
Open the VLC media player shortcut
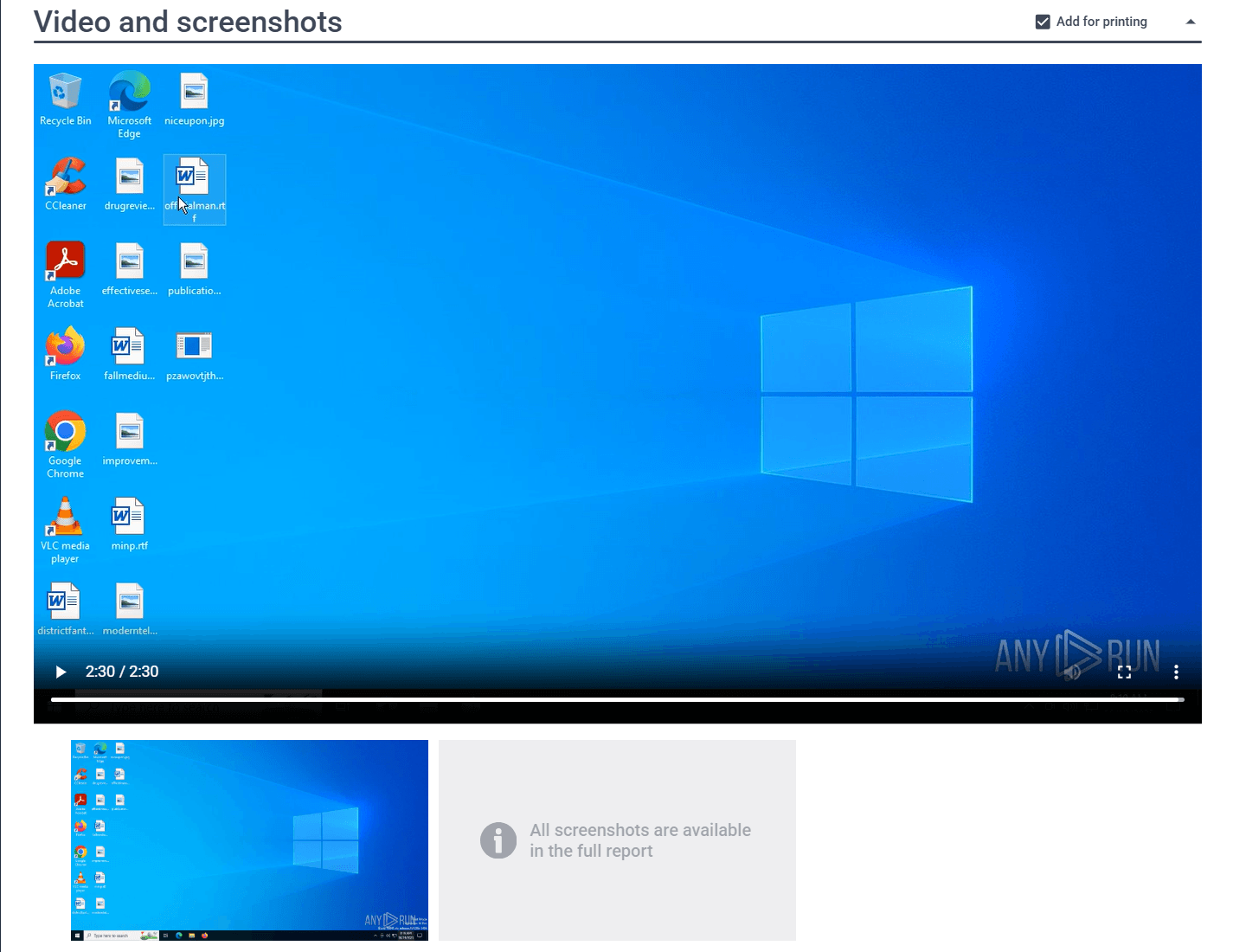point(65,530)
